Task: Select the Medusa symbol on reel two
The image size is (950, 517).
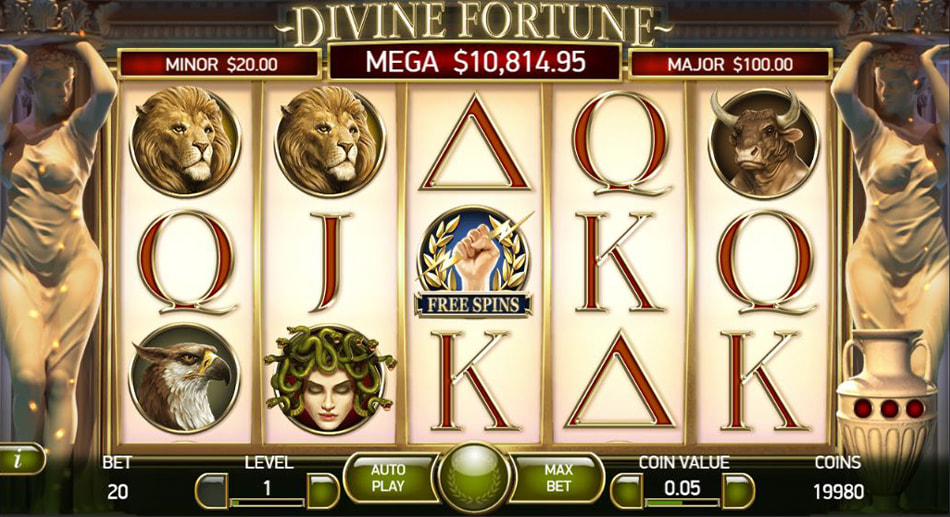Action: pos(328,379)
